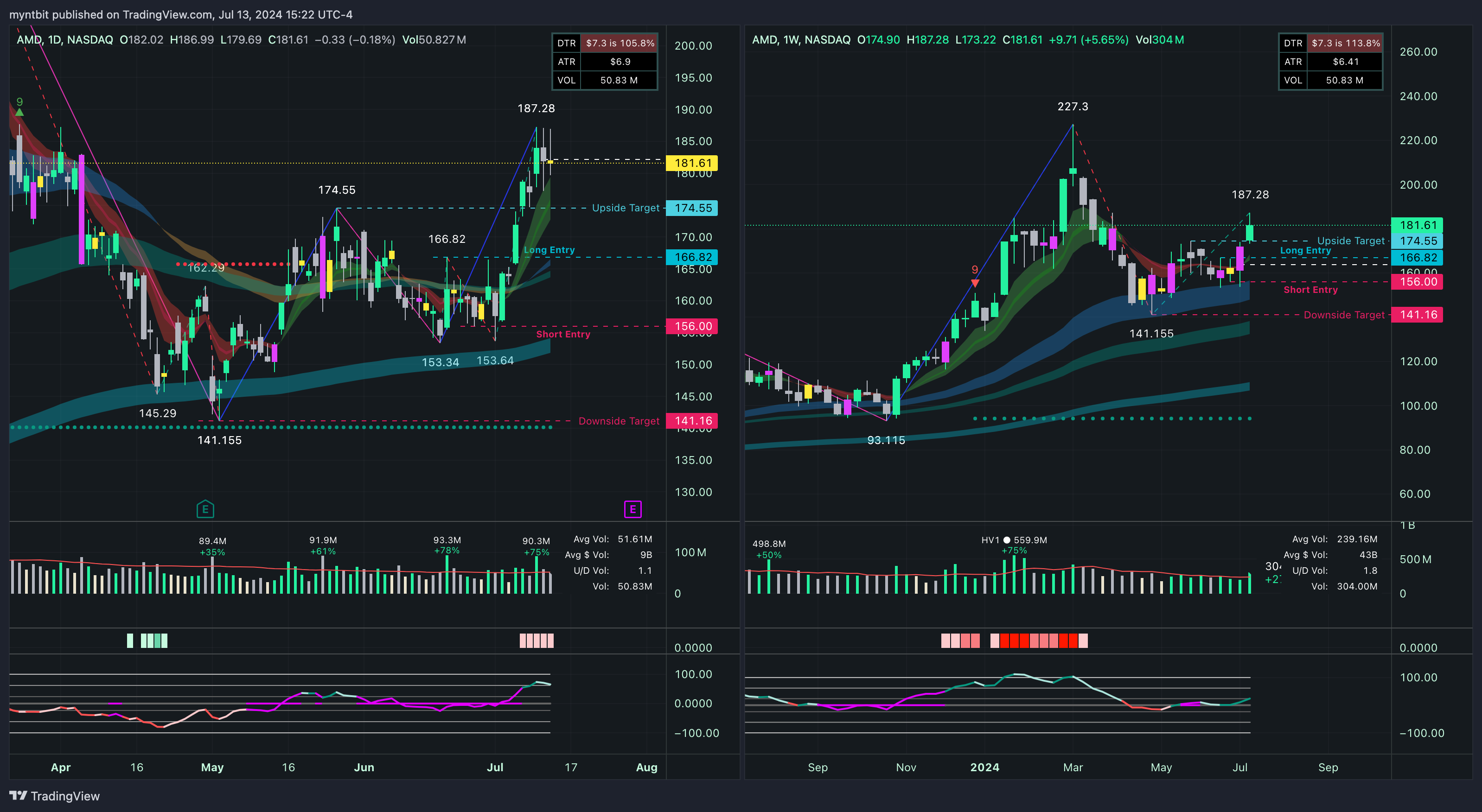This screenshot has width=1482, height=812.
Task: Click the red squeeze bars on weekly indicator row
Action: [1038, 641]
